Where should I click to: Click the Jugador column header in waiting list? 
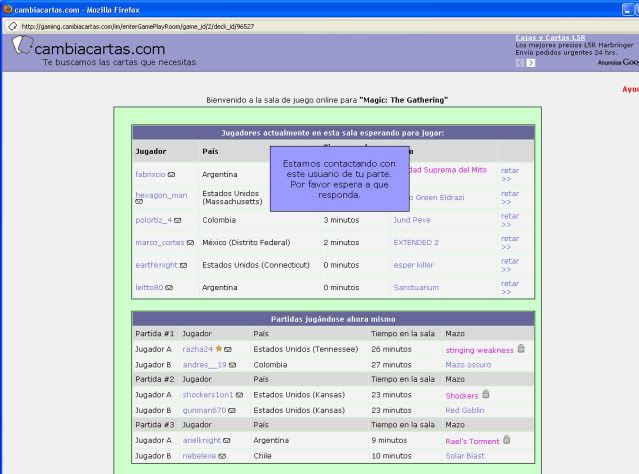(151, 151)
